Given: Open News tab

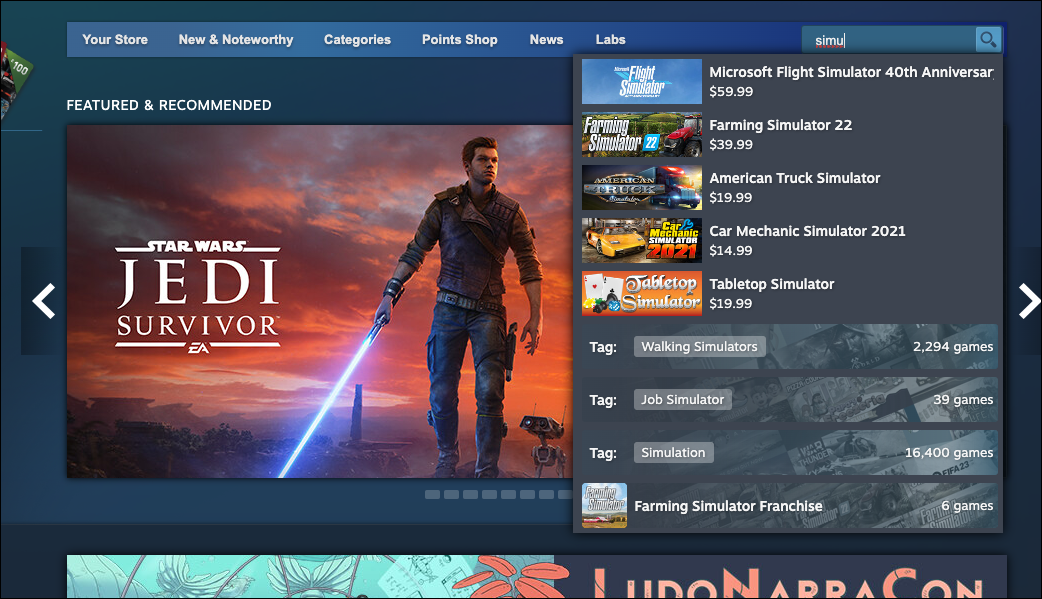Looking at the screenshot, I should click(546, 39).
